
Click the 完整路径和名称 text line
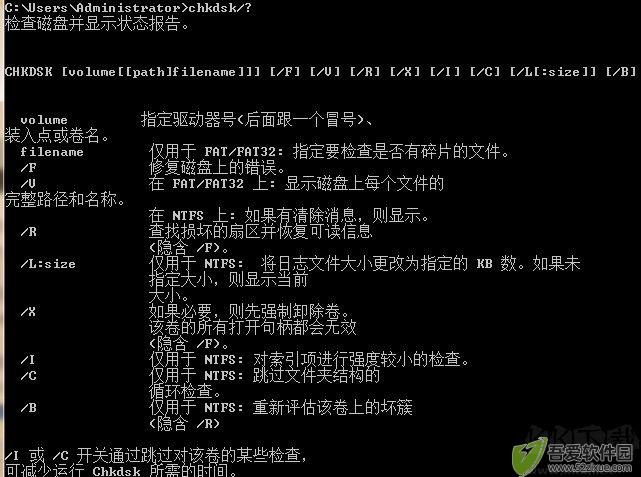[65, 199]
